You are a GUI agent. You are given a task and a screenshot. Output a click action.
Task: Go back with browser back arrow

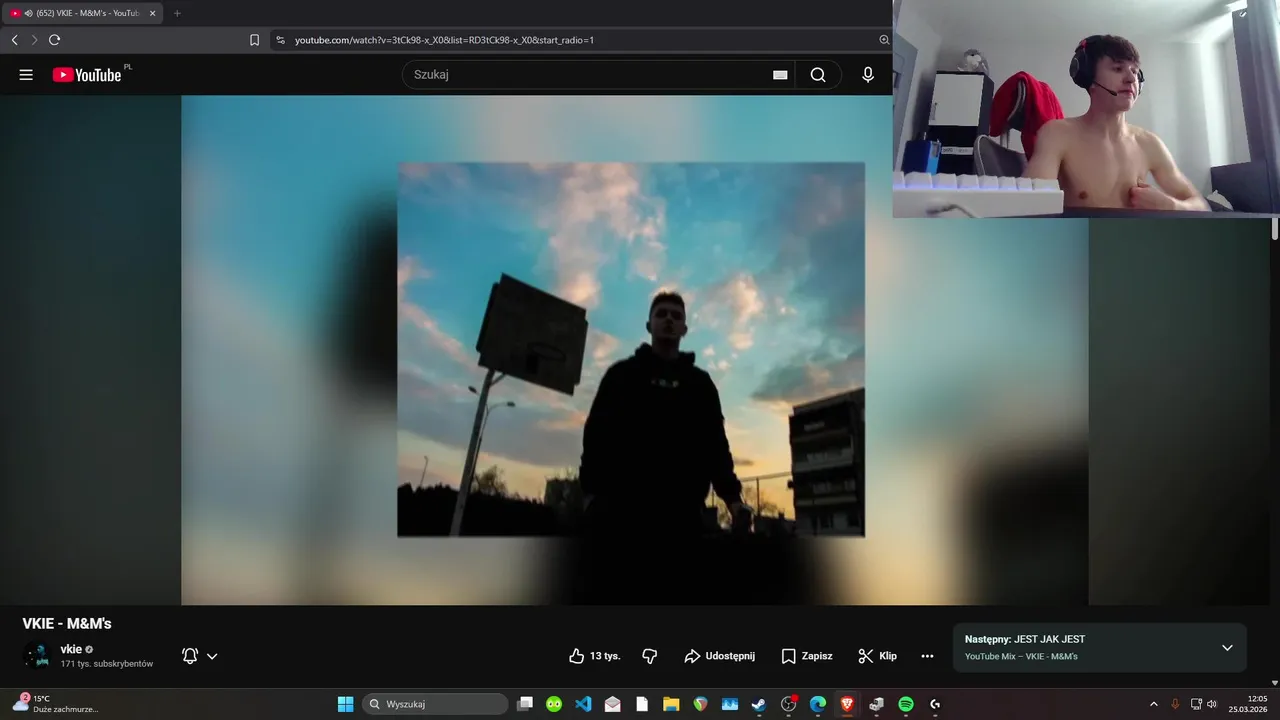(x=14, y=40)
